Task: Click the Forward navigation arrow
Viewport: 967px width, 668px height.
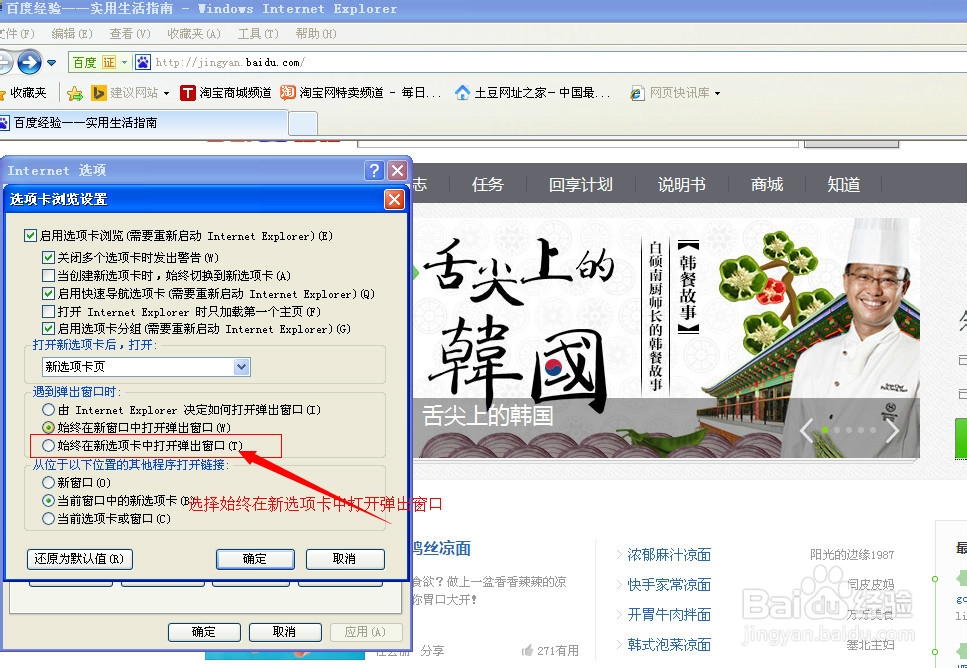Action: [28, 63]
